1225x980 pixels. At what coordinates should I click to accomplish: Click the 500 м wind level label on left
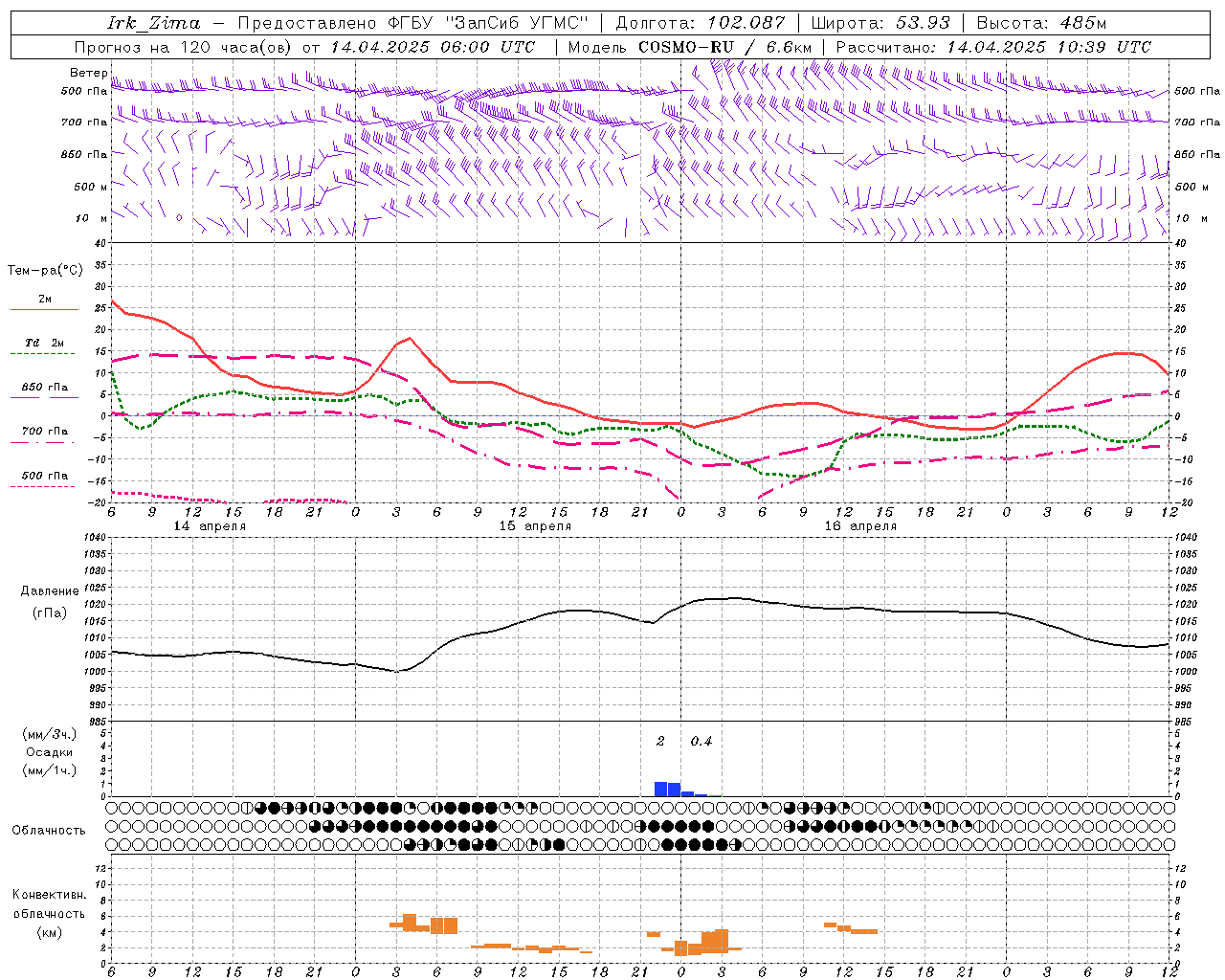point(92,187)
